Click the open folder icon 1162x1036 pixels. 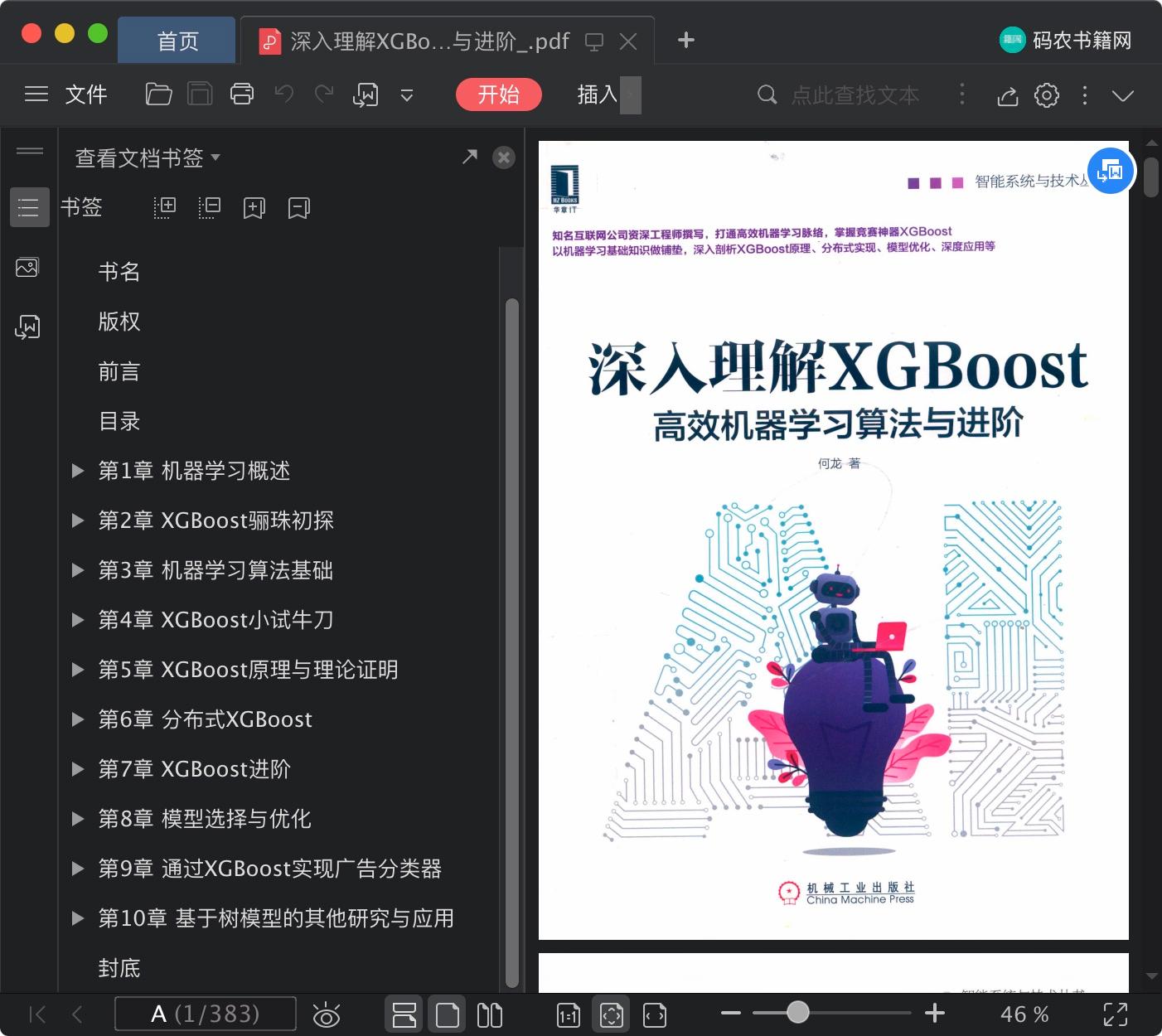[158, 94]
